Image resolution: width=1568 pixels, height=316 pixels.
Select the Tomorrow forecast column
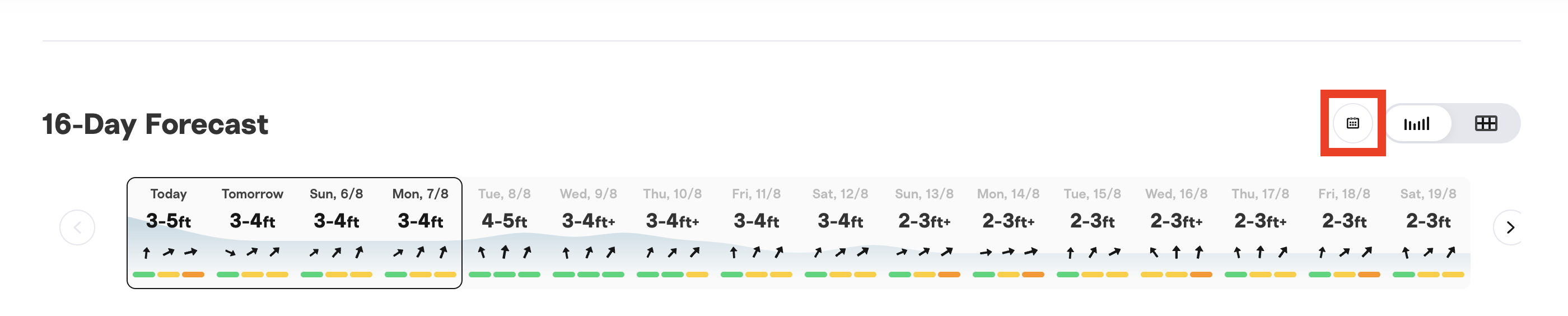(253, 233)
